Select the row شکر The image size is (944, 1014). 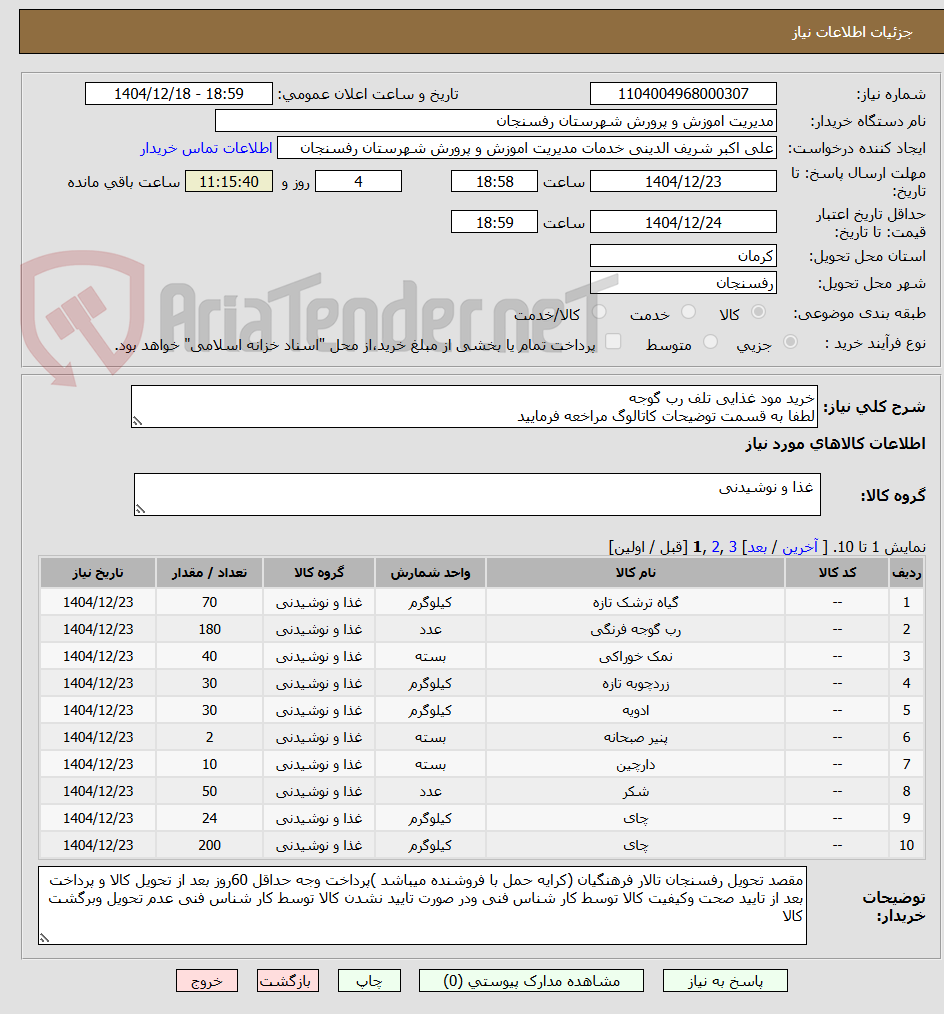482,792
